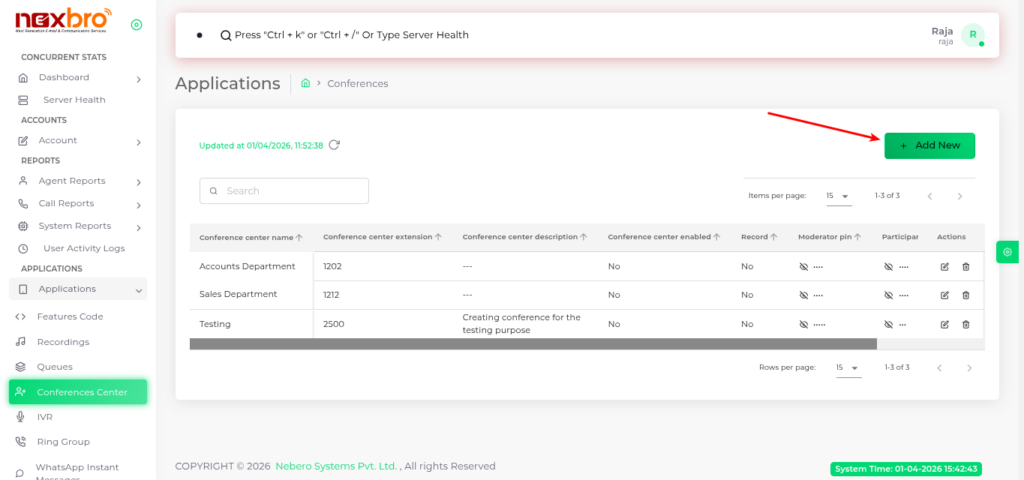Screen dimensions: 1024x480
Task: Show participant pin for Sales Department
Action: point(889,295)
